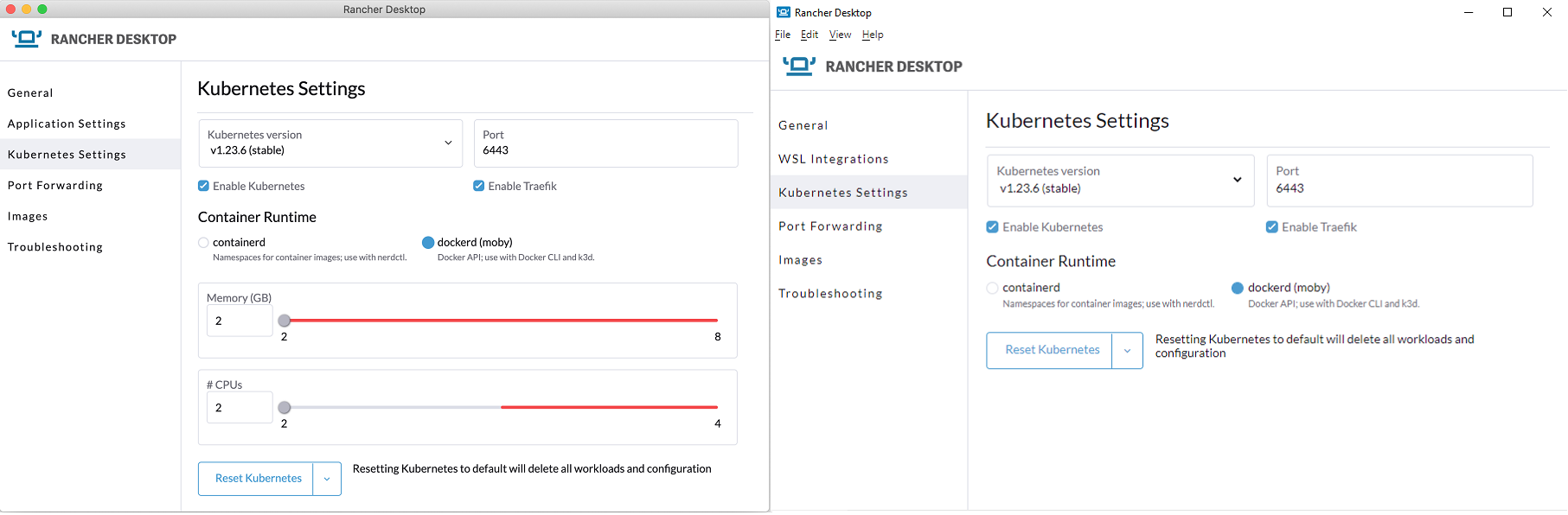
Task: Open Kubernetes version dropdown in macOS window
Action: click(x=330, y=143)
